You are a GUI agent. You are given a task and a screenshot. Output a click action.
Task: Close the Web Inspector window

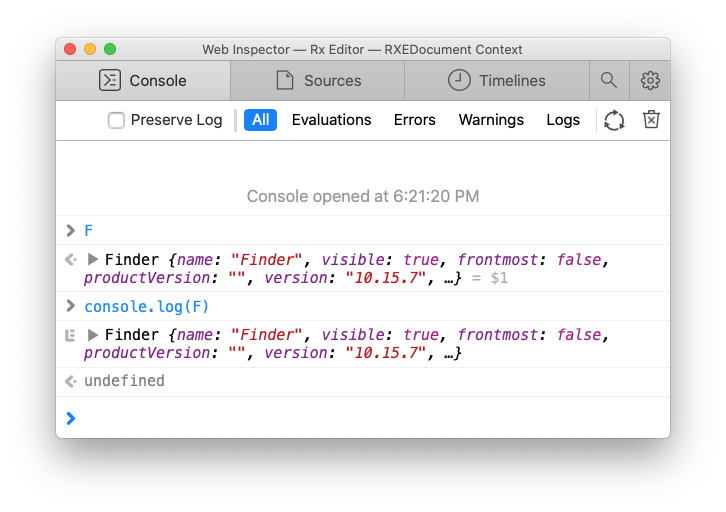pos(70,49)
